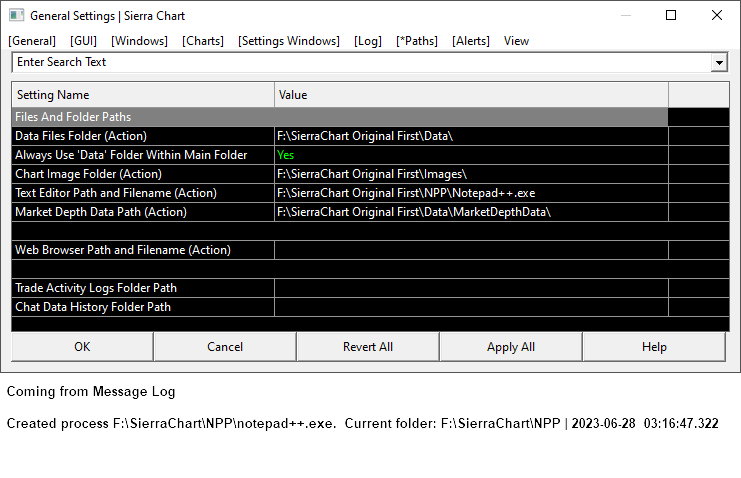The width and height of the screenshot is (741, 478).
Task: Click Chat Data History Folder Path setting
Action: coord(143,307)
